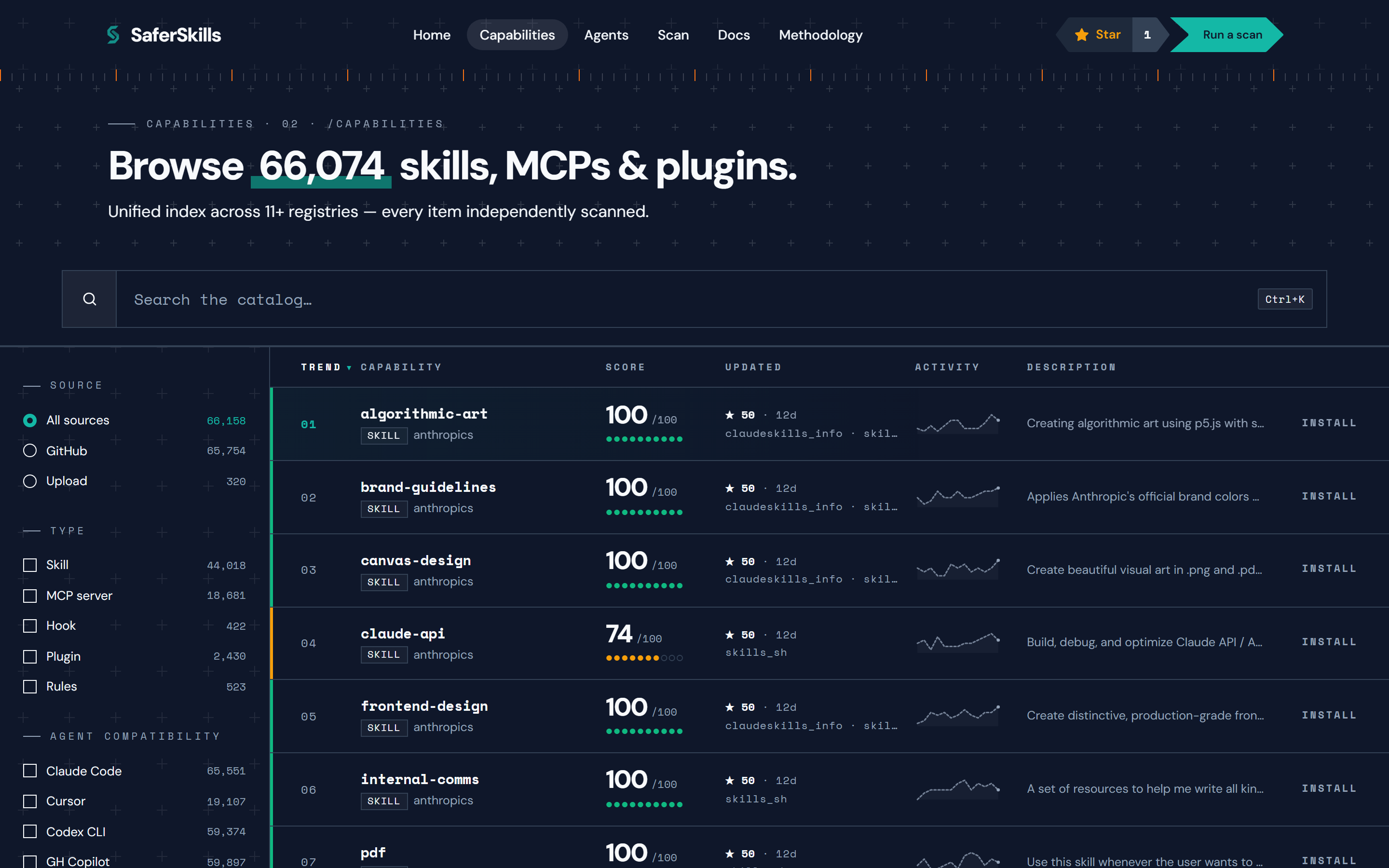This screenshot has width=1389, height=868.
Task: Select the GitHub source radio button
Action: point(30,451)
